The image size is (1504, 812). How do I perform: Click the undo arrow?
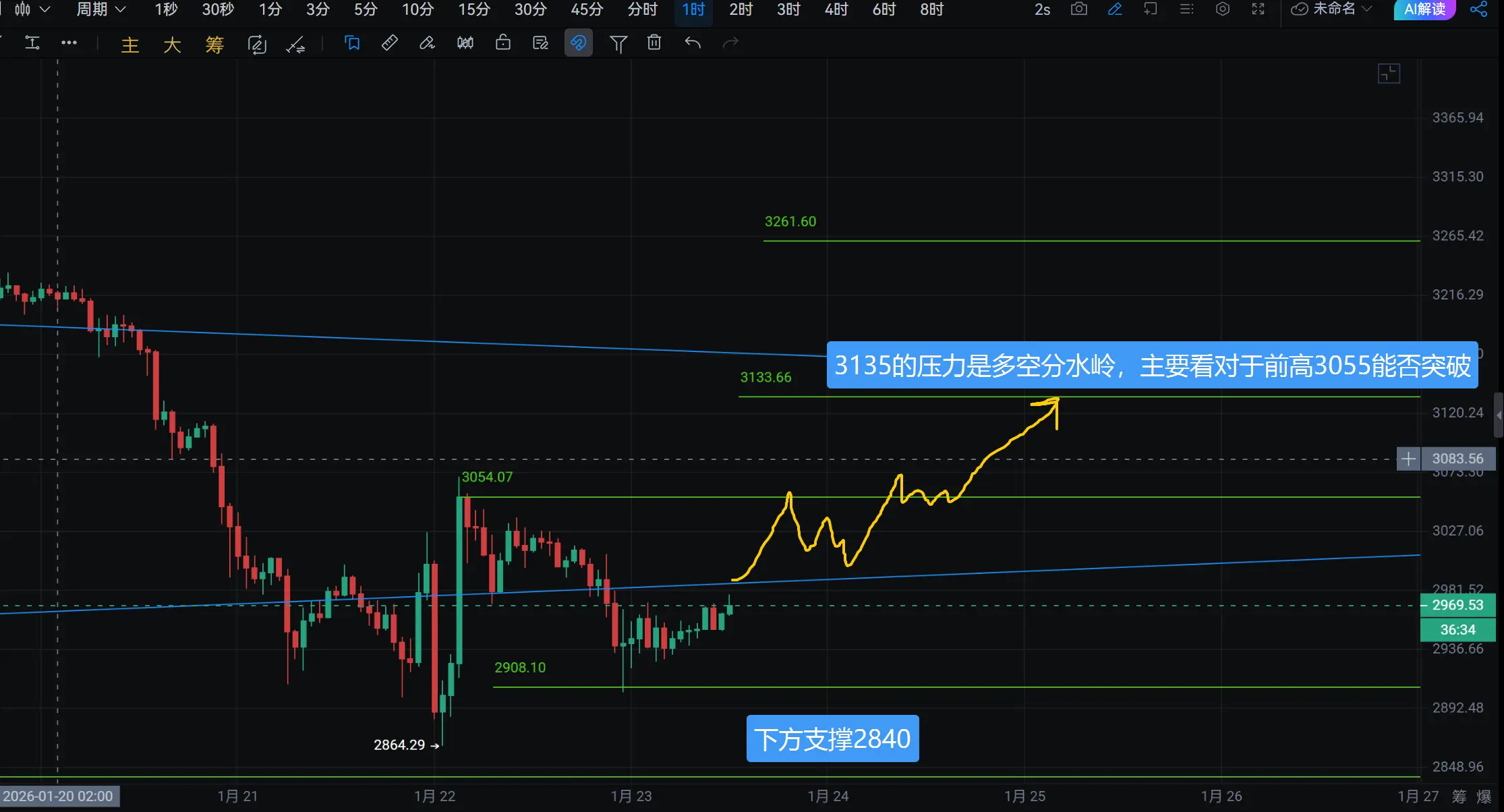tap(693, 44)
